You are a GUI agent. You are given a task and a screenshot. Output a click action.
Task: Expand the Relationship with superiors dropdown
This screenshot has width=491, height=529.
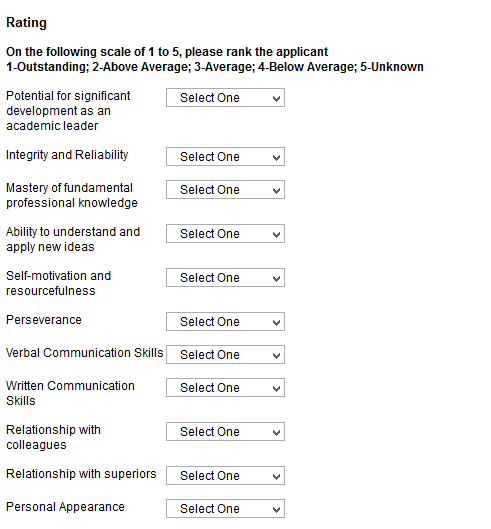coord(225,476)
